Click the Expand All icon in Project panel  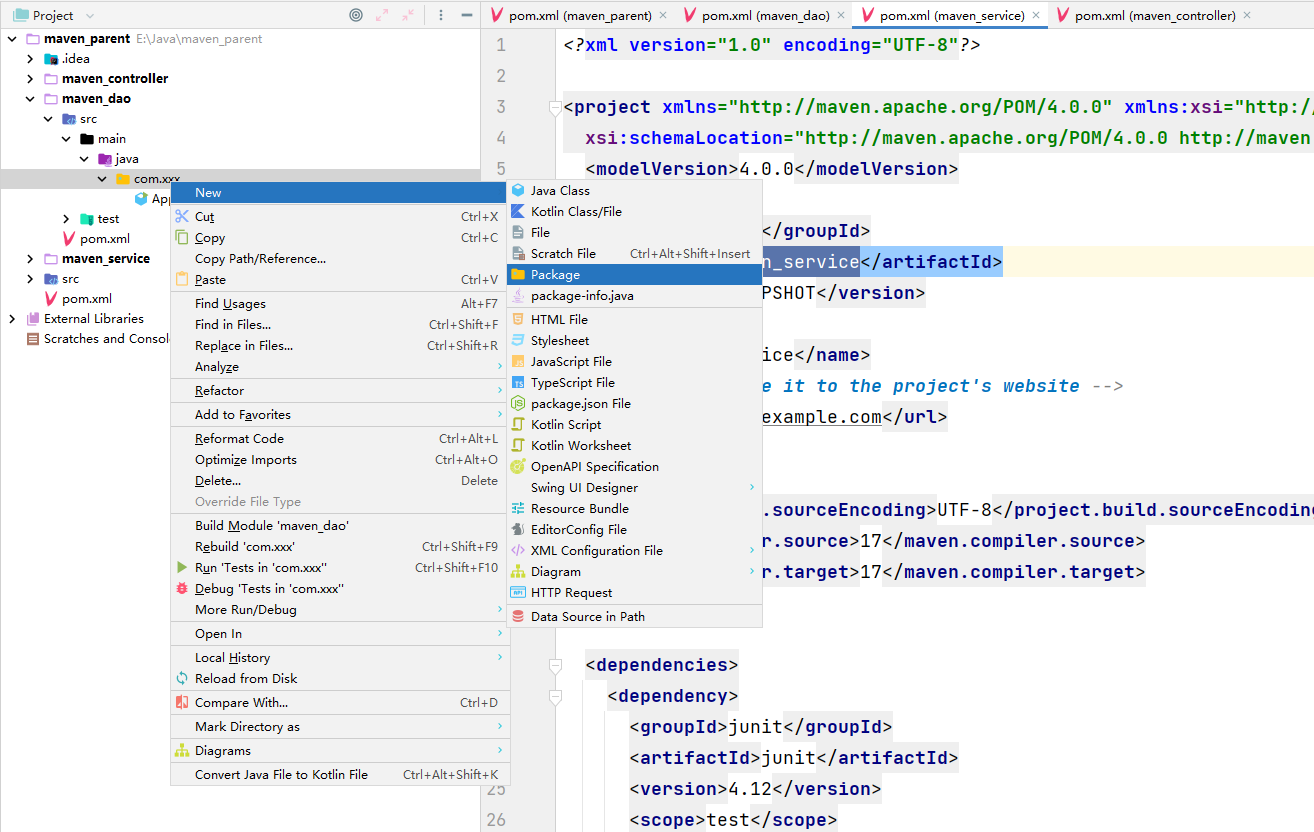click(x=382, y=15)
